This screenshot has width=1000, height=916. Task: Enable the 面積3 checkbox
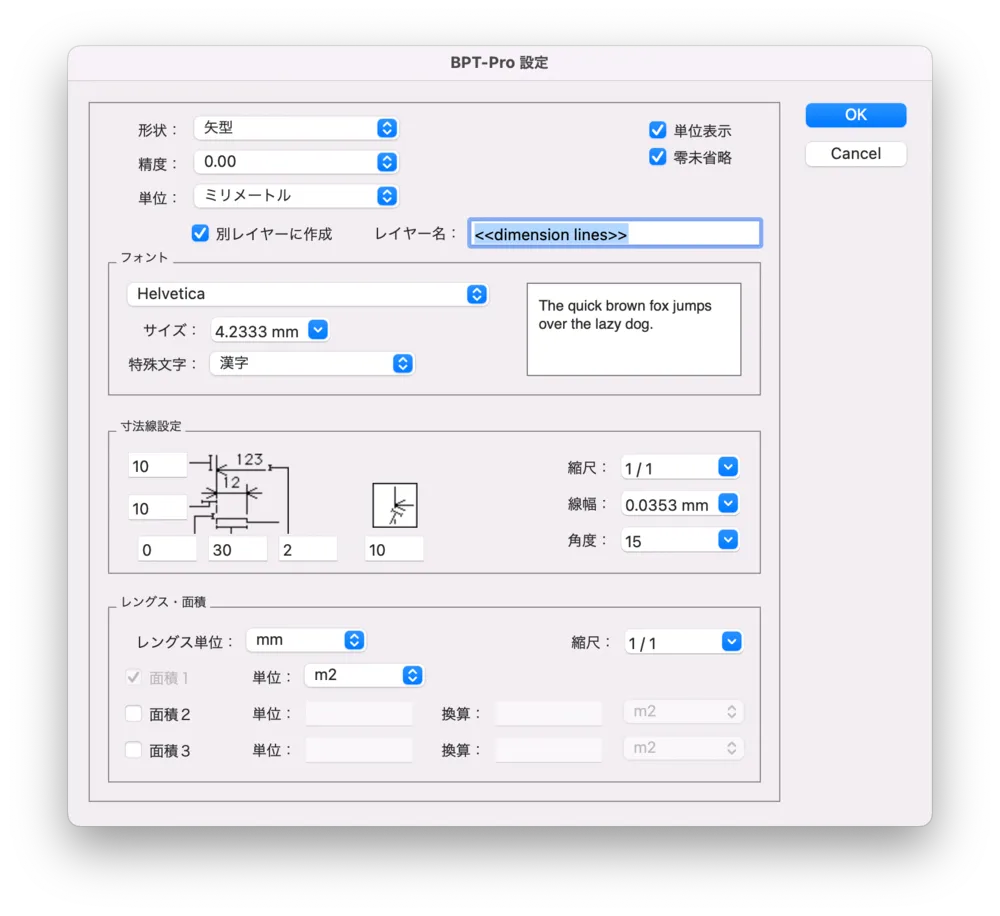133,749
